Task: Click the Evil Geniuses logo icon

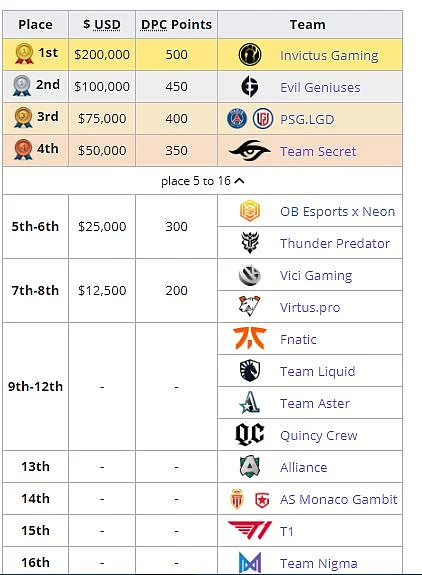Action: tap(250, 87)
